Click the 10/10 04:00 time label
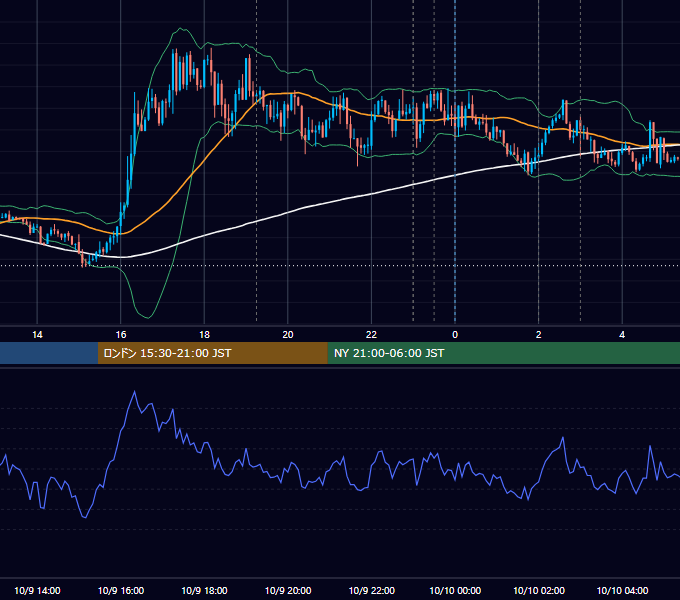Image resolution: width=680 pixels, height=600 pixels. point(622,590)
